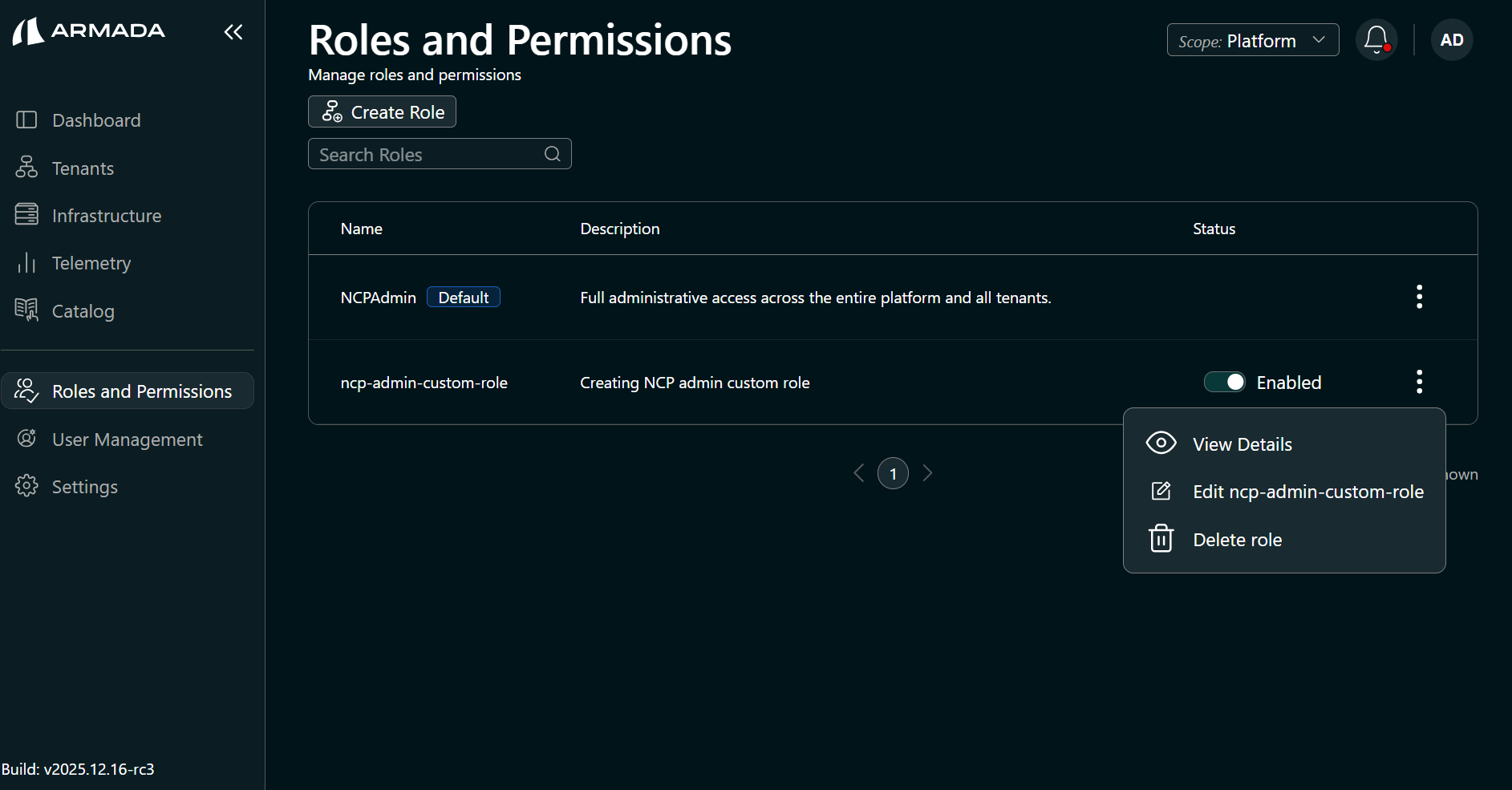
Task: View Telemetry from the sidebar
Action: (91, 263)
